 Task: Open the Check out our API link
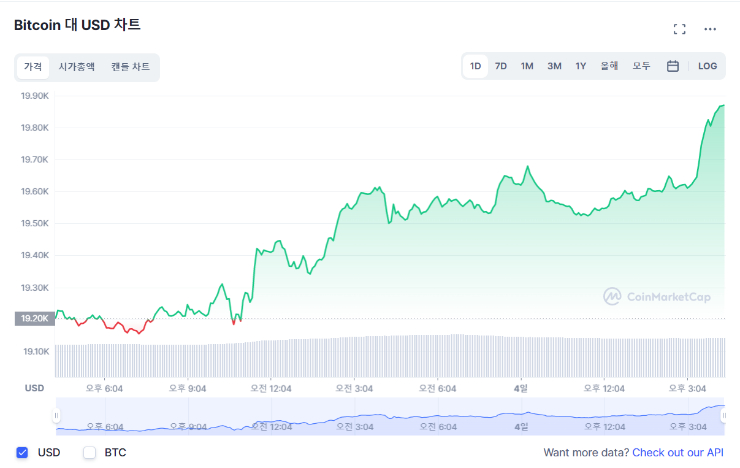[678, 452]
